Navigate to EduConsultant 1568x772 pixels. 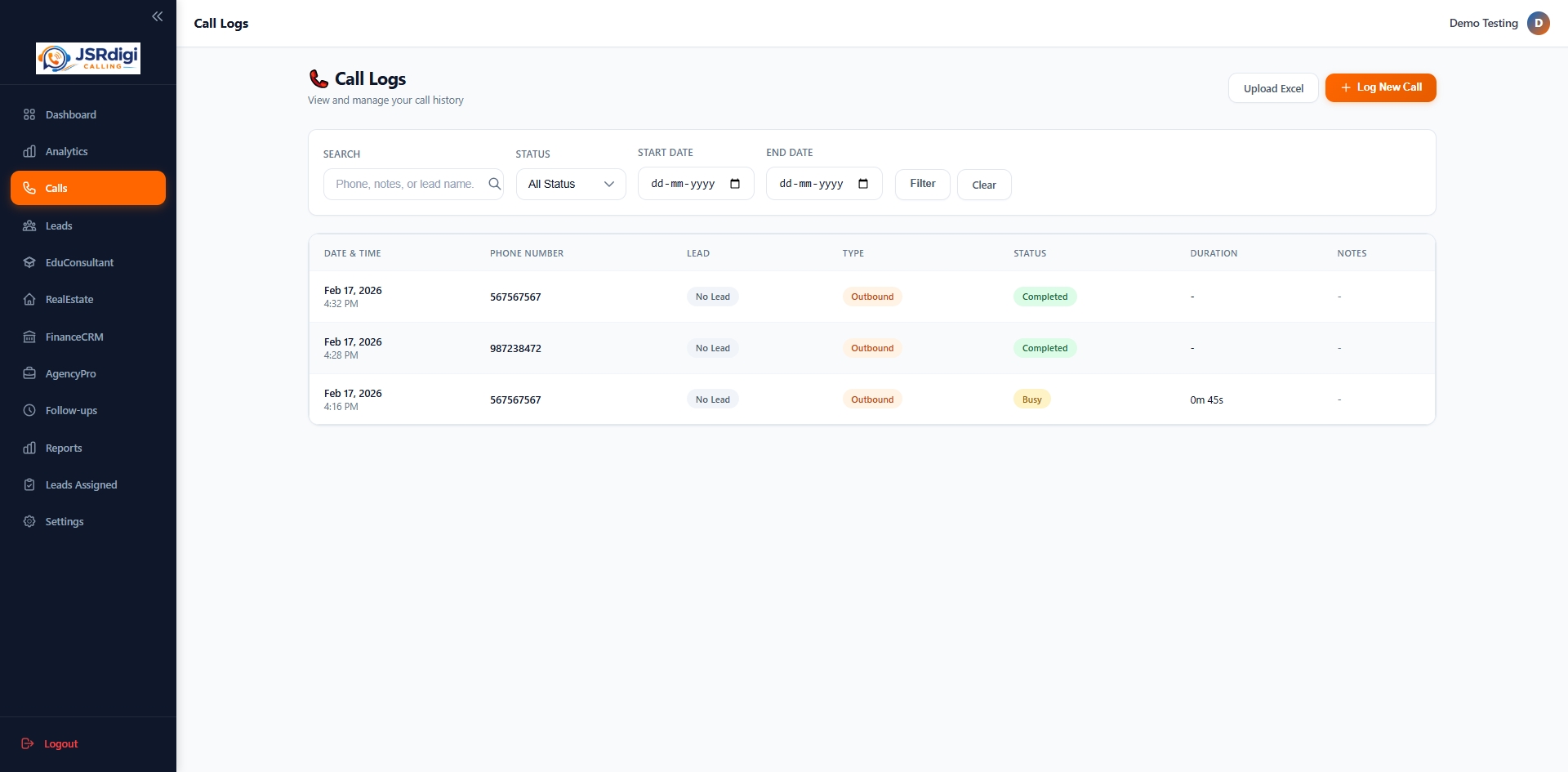88,262
